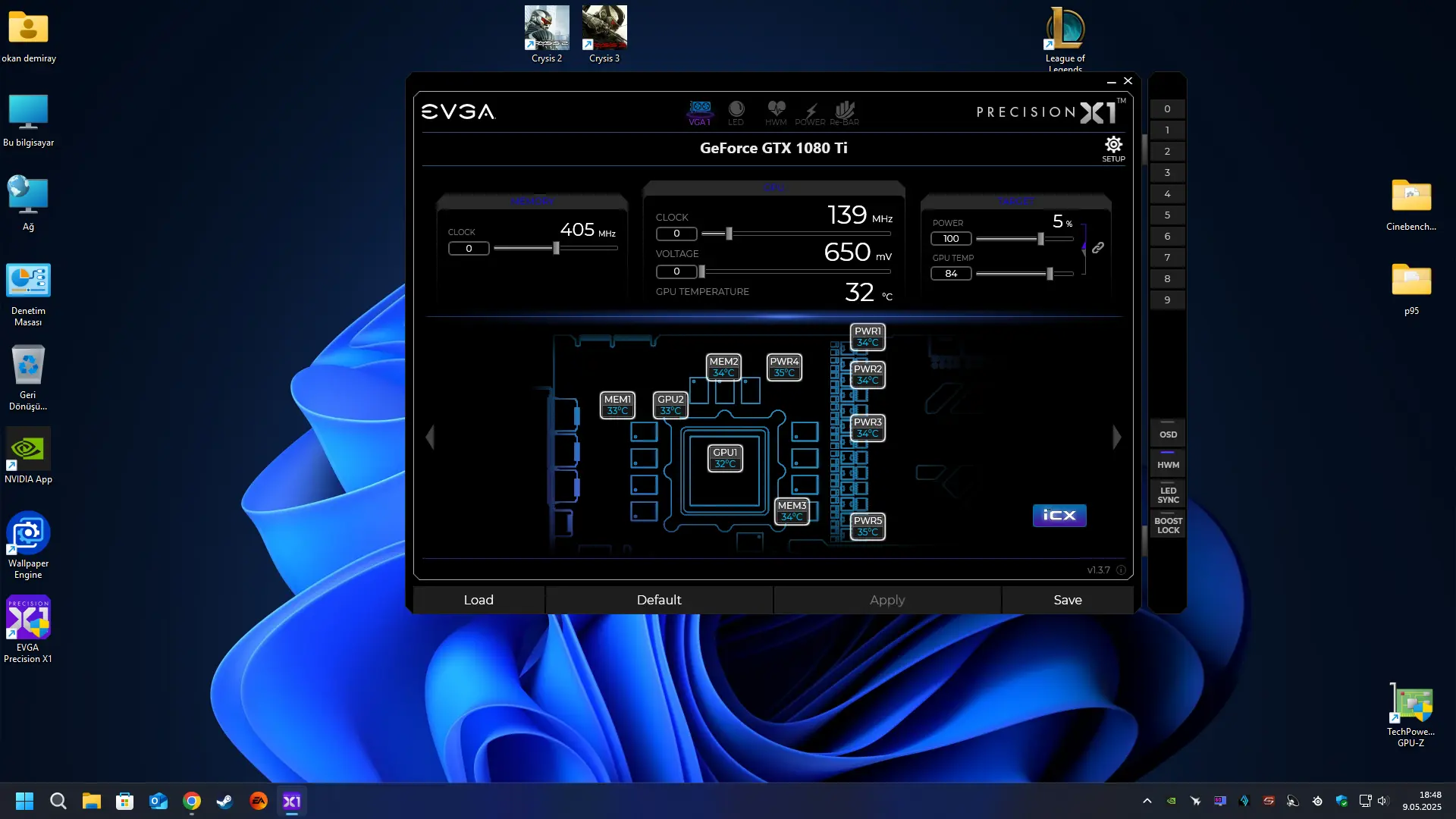This screenshot has width=1456, height=819.
Task: Go to previous panel with left arrow
Action: pyautogui.click(x=430, y=437)
